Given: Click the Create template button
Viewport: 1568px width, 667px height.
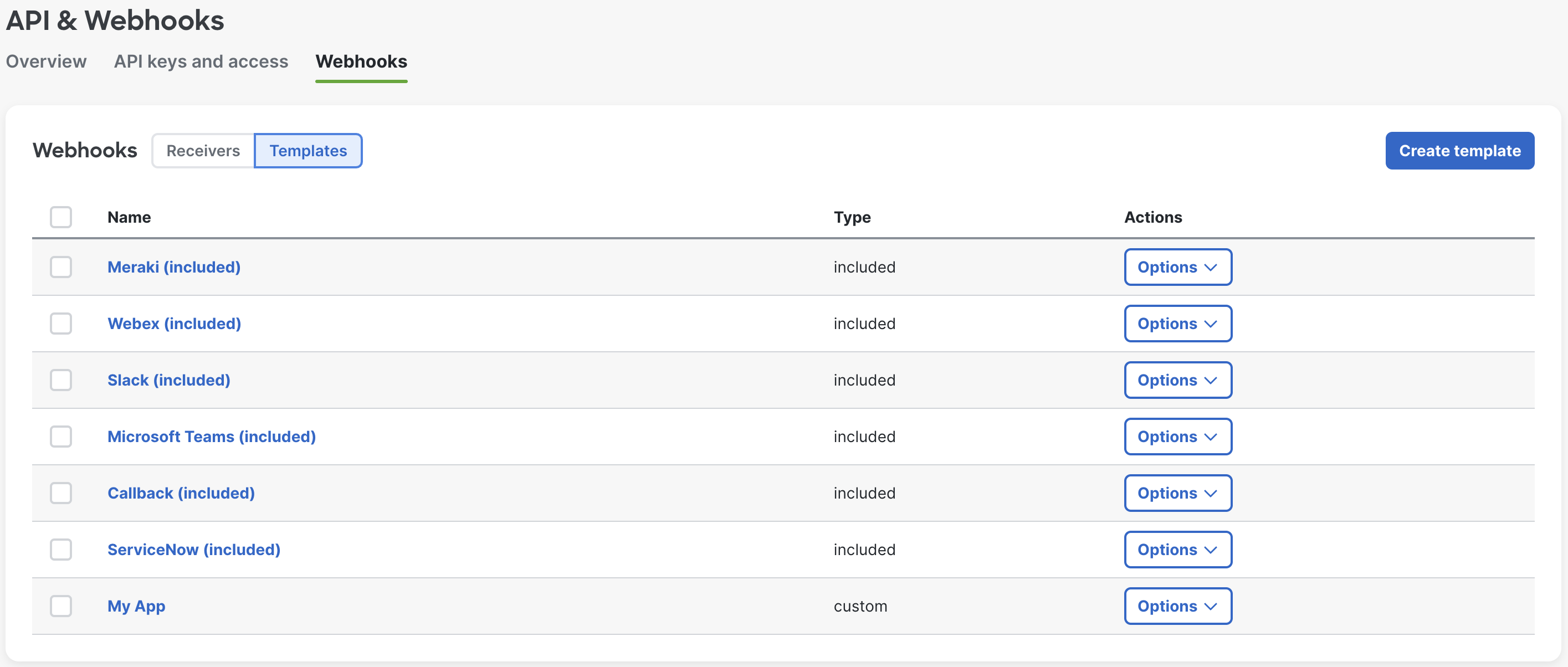Looking at the screenshot, I should 1459,150.
